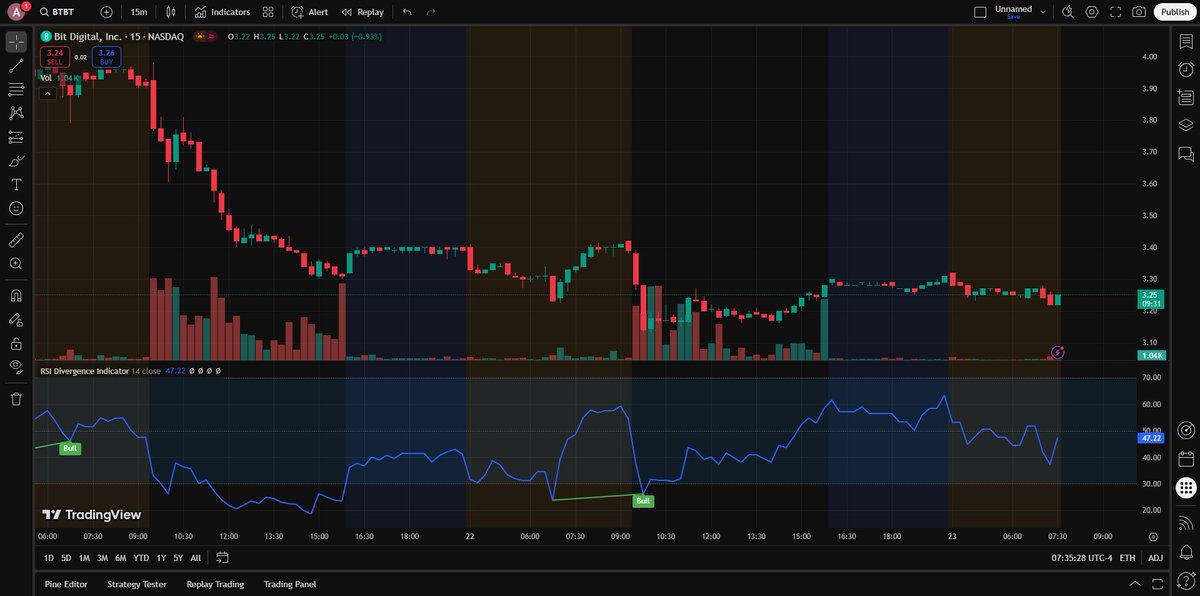Add a symbol to compare
This screenshot has height=596, width=1200.
(107, 12)
